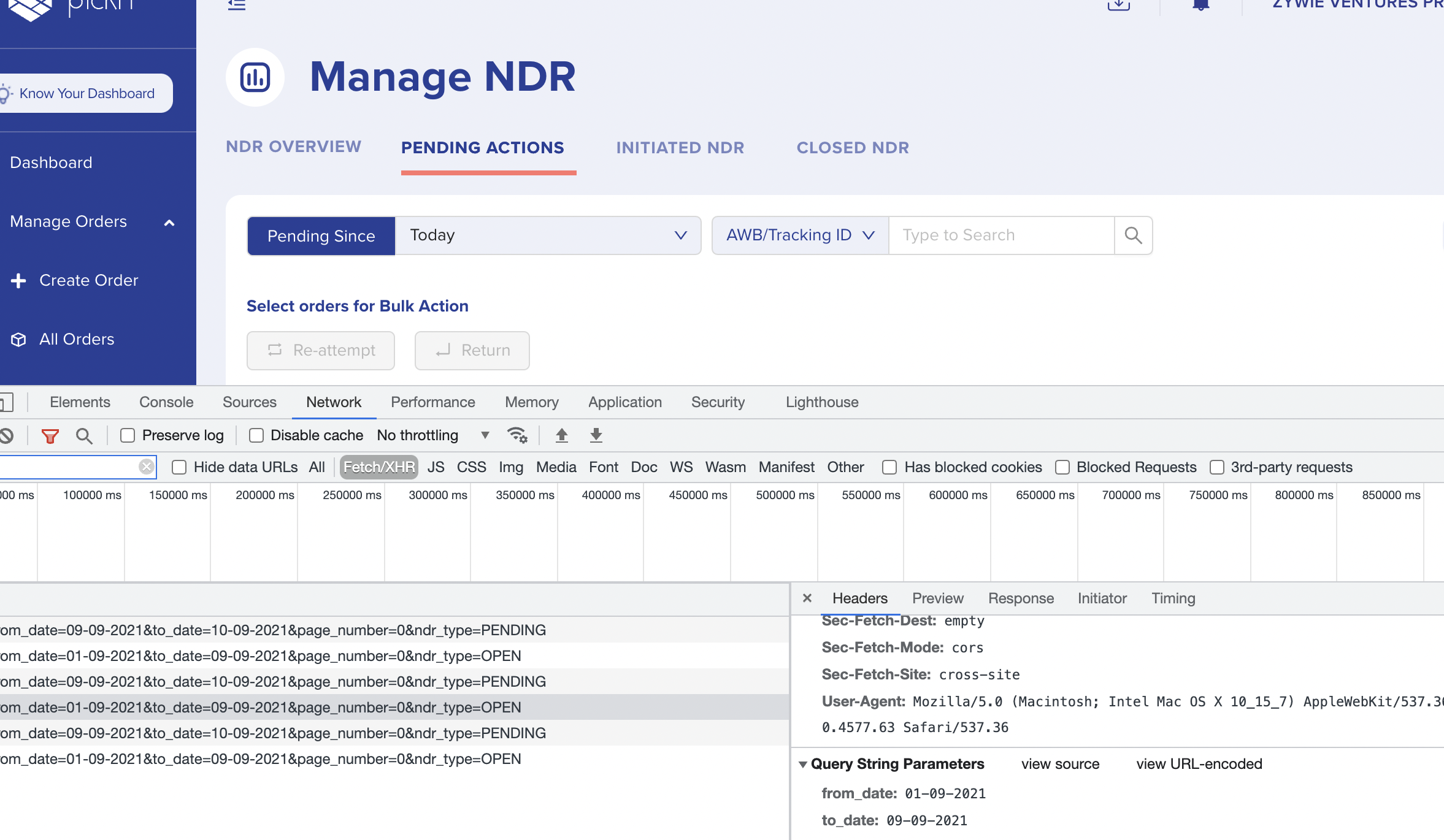This screenshot has height=840, width=1444.
Task: Check the Hide data URLs checkbox
Action: (179, 467)
